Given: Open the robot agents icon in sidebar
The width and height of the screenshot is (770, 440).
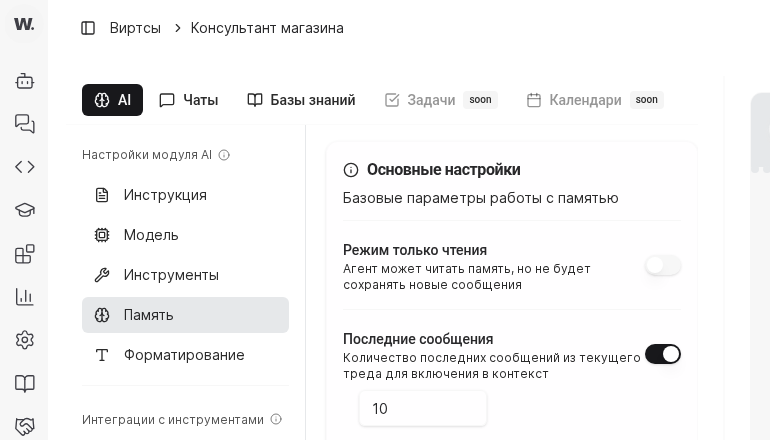Looking at the screenshot, I should (x=25, y=81).
